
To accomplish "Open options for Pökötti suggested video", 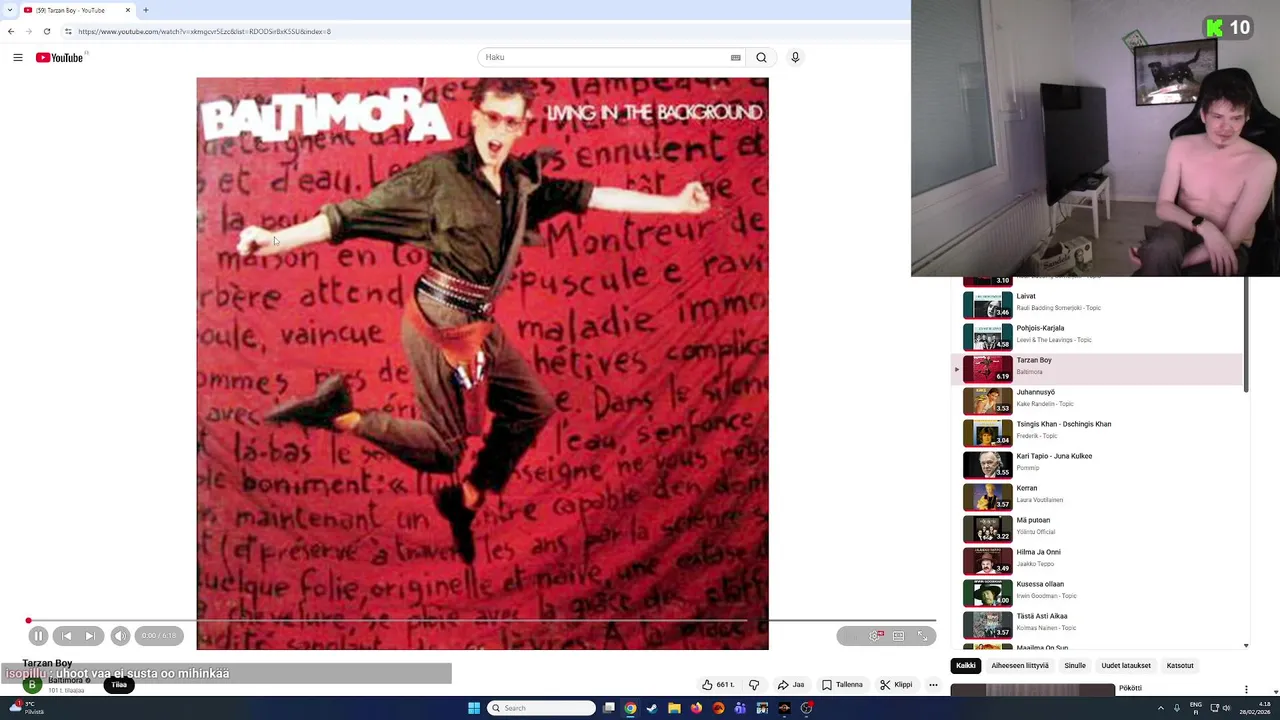I will (1246, 689).
